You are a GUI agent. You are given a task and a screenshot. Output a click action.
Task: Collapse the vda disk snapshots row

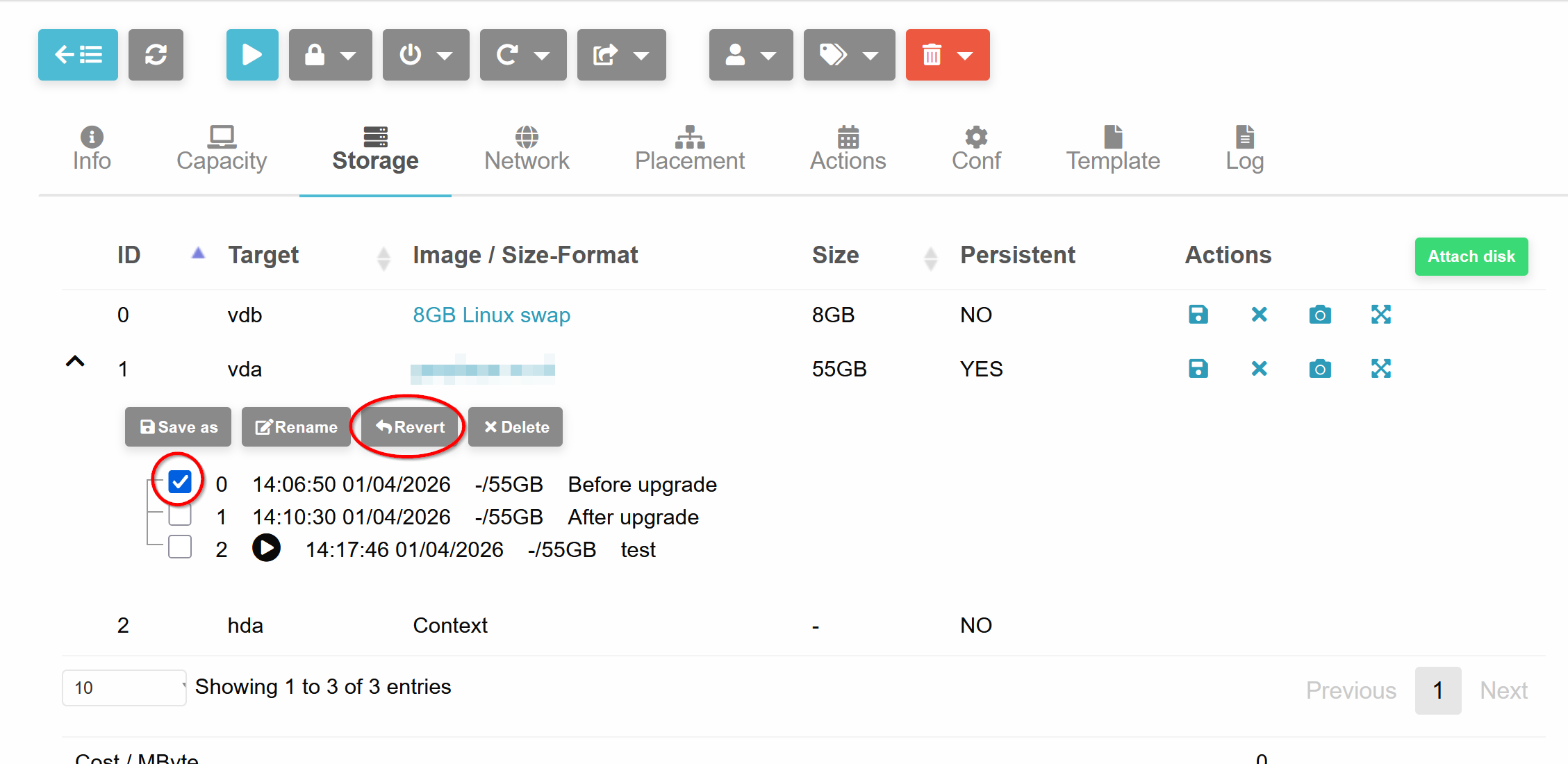coord(75,362)
